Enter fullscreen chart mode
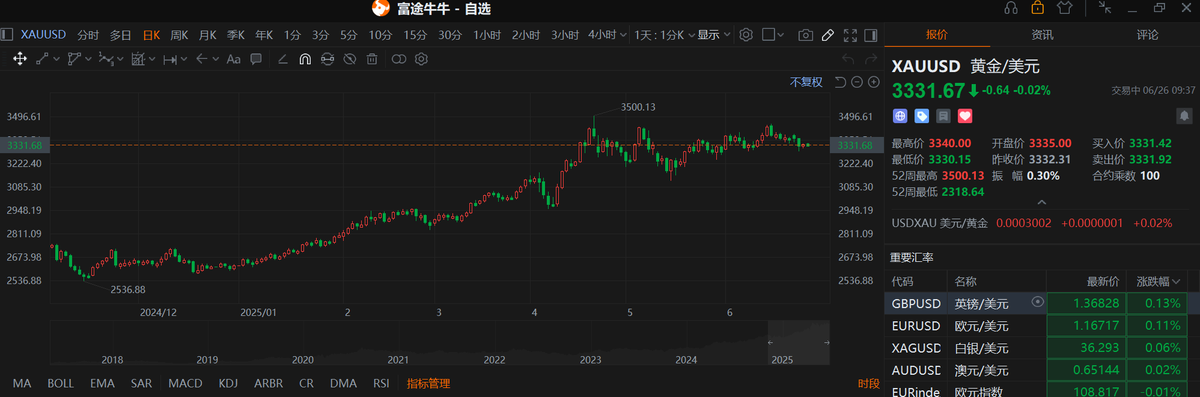This screenshot has width=1200, height=397. coord(850,35)
